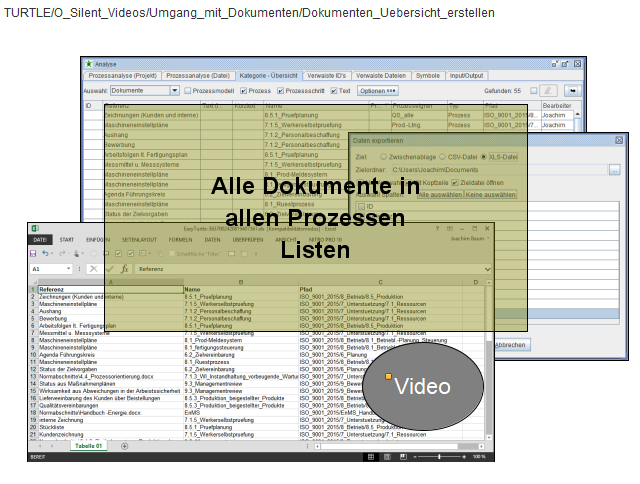
Task: Click the Excel Save icon
Action: click(x=33, y=253)
